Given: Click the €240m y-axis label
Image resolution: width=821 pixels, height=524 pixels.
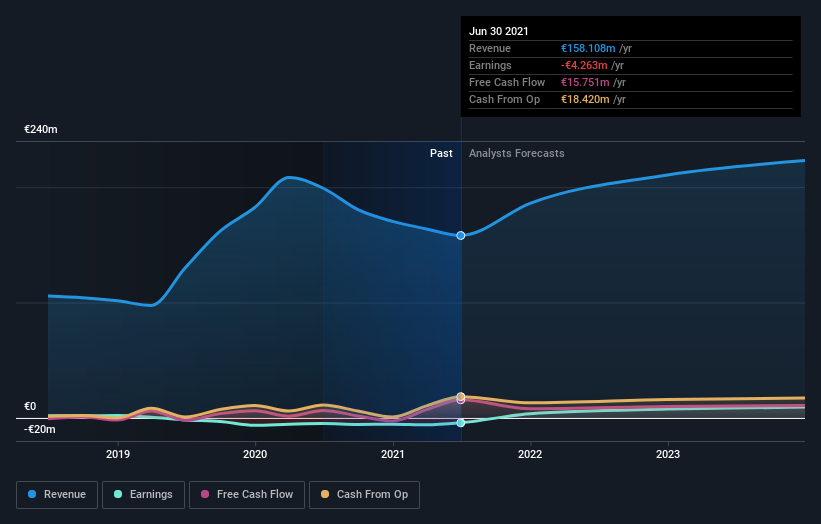Looking at the screenshot, I should pyautogui.click(x=41, y=129).
